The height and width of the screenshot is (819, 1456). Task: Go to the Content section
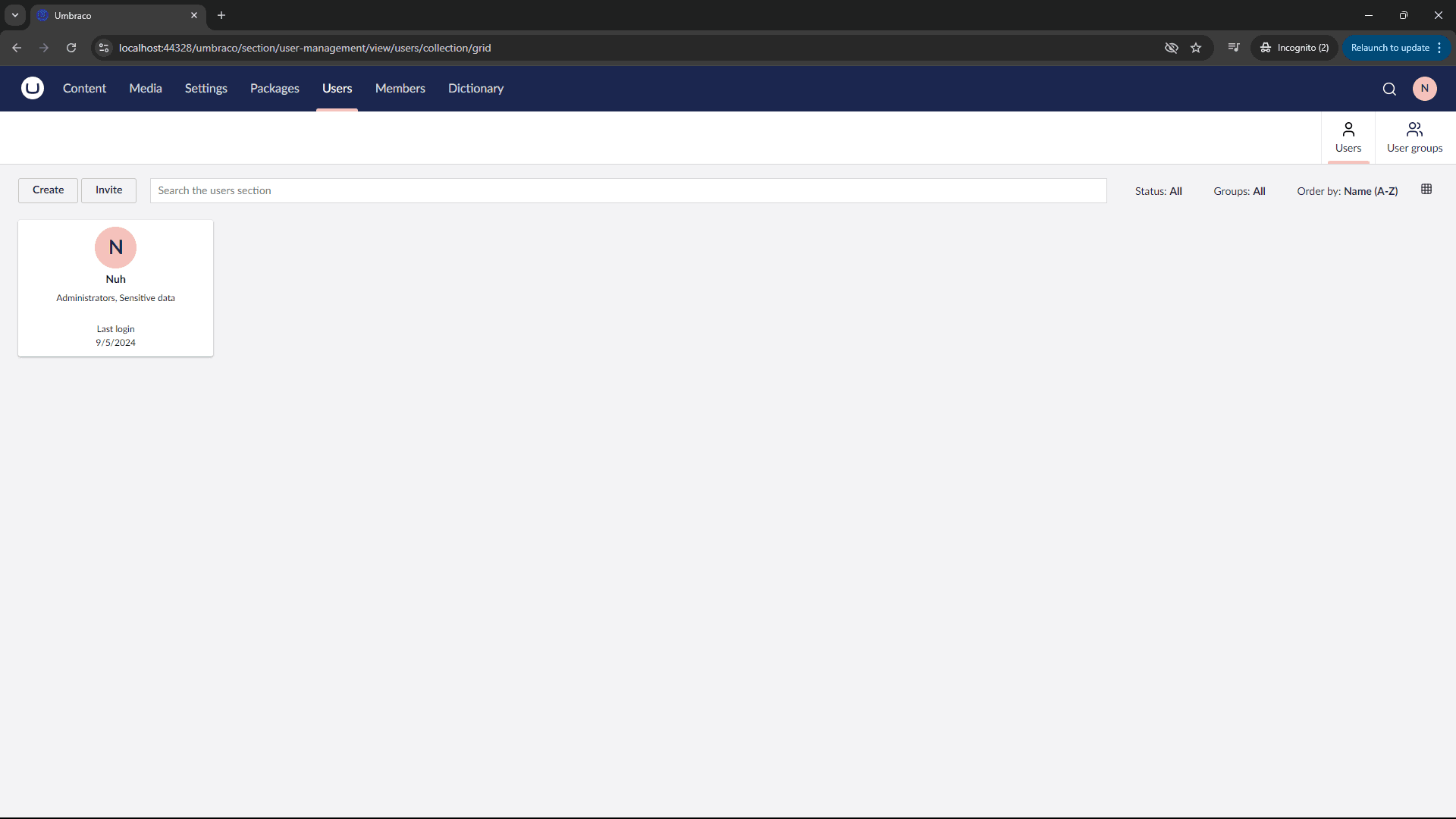[84, 89]
